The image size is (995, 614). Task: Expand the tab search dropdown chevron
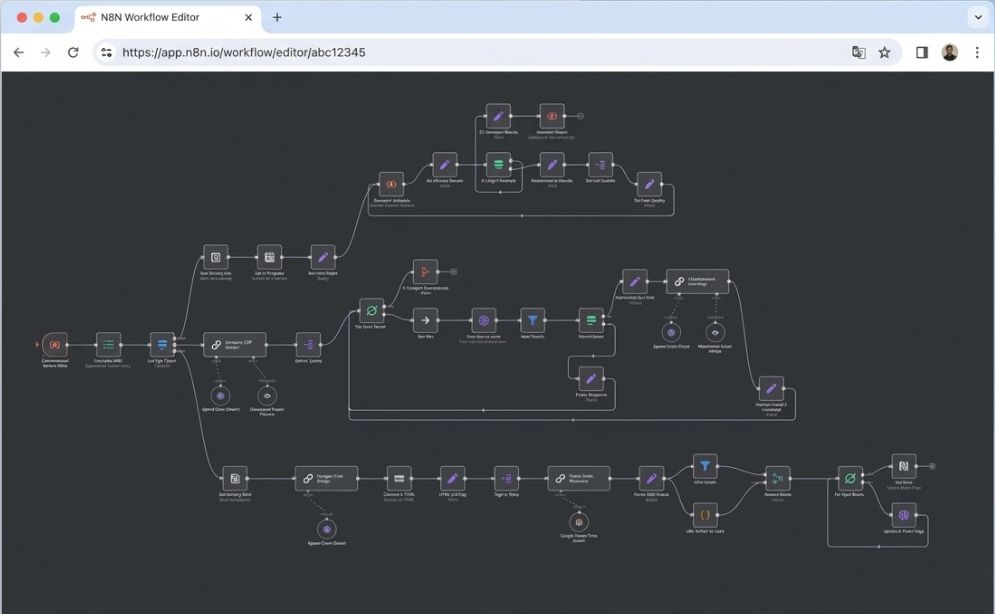pyautogui.click(x=978, y=17)
